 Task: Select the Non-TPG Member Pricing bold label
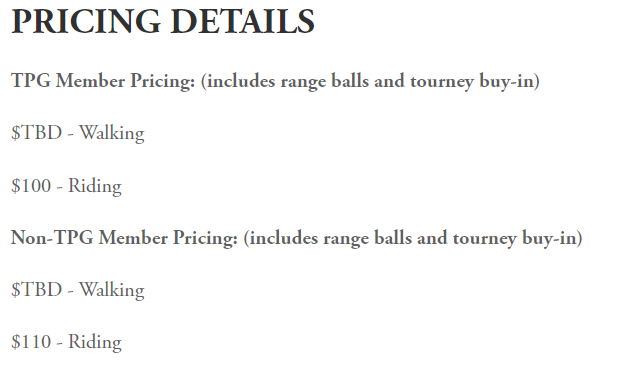click(124, 238)
